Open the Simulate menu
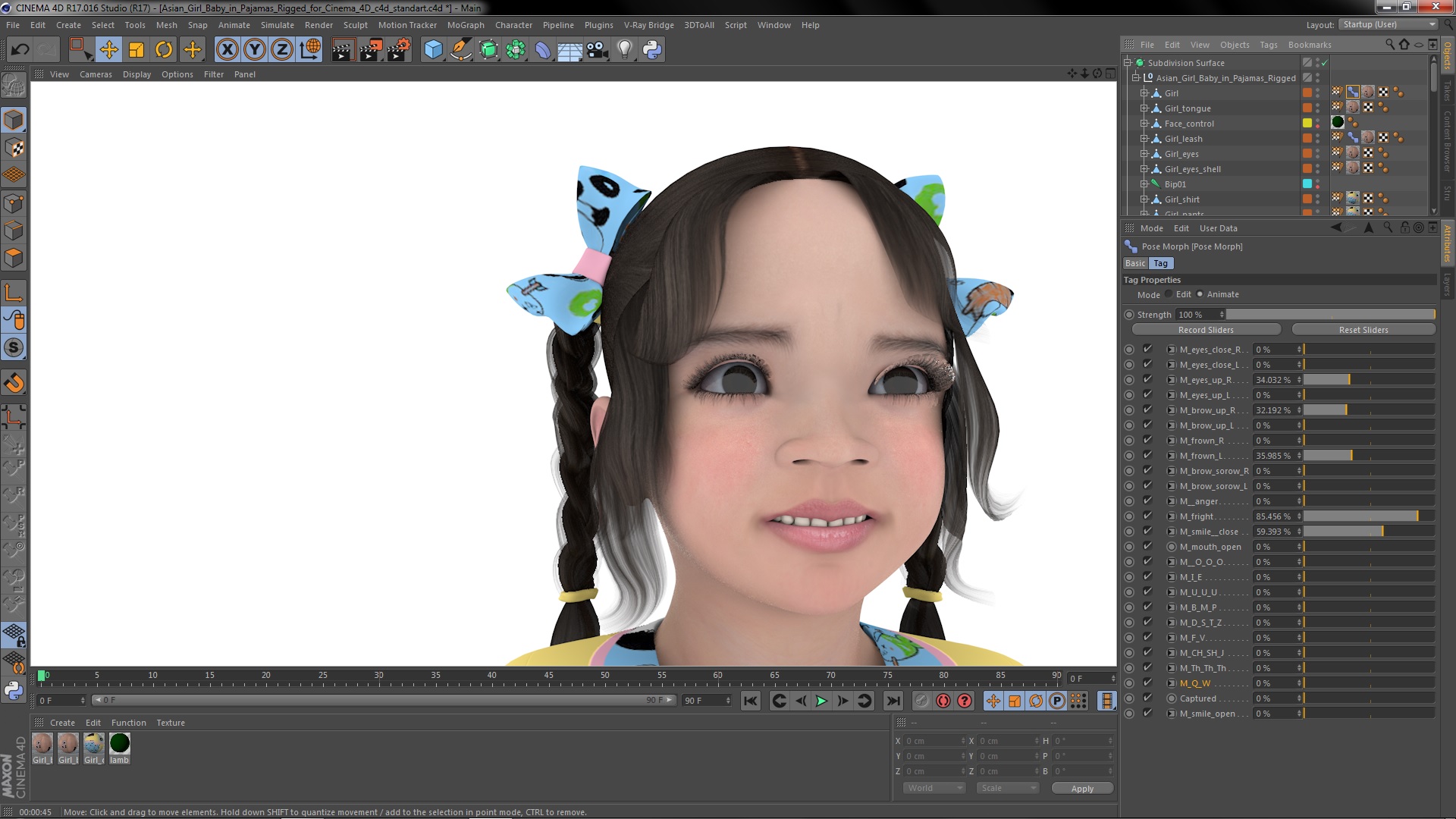Screen dimensions: 1456x819 coord(277,25)
